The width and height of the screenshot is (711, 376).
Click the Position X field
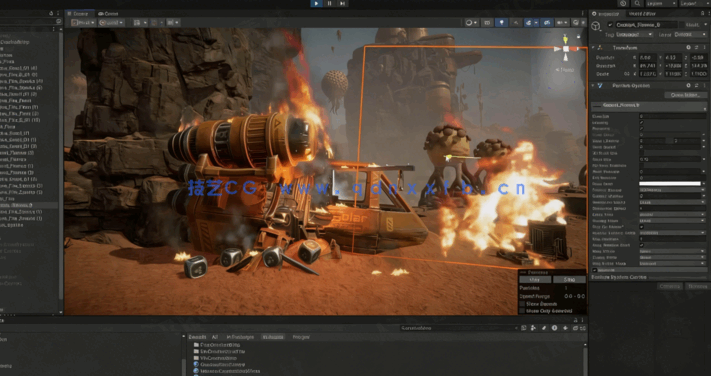[x=647, y=58]
